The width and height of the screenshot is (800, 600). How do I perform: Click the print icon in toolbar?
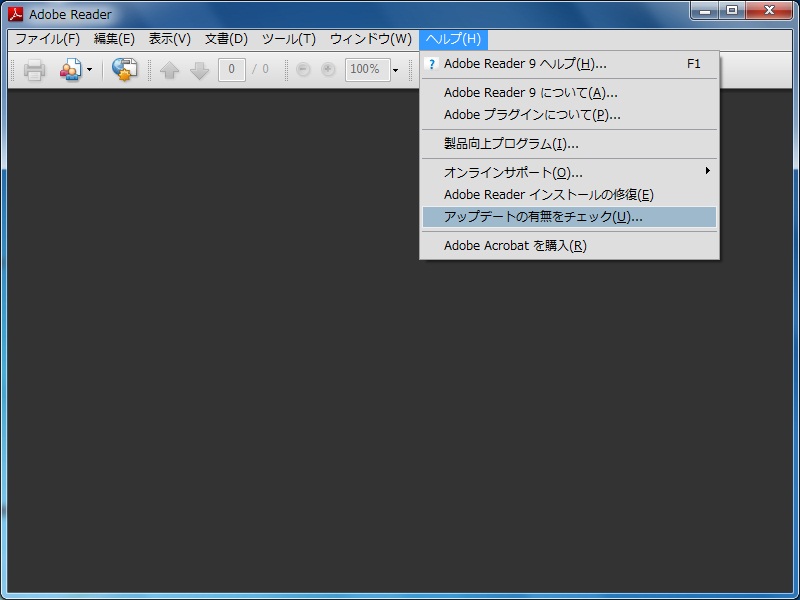click(34, 70)
